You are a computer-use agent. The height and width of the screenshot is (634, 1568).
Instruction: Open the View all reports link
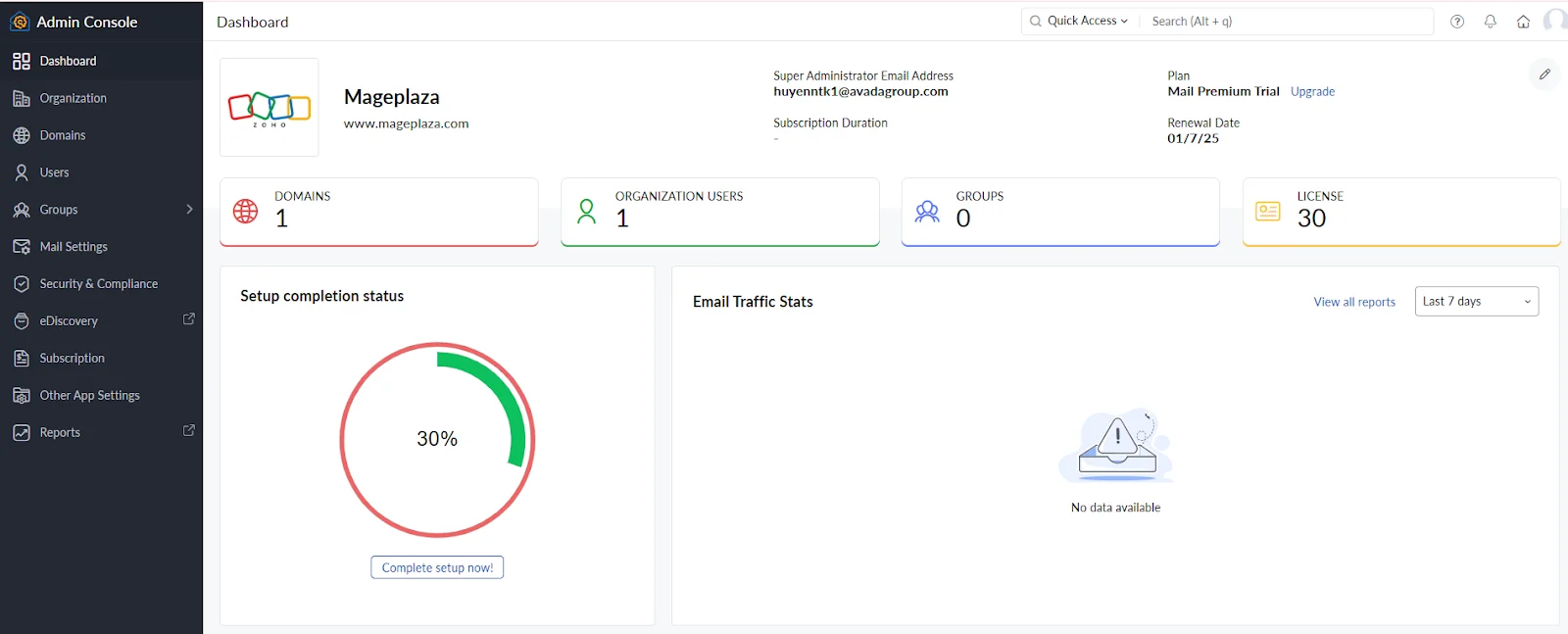pos(1353,303)
